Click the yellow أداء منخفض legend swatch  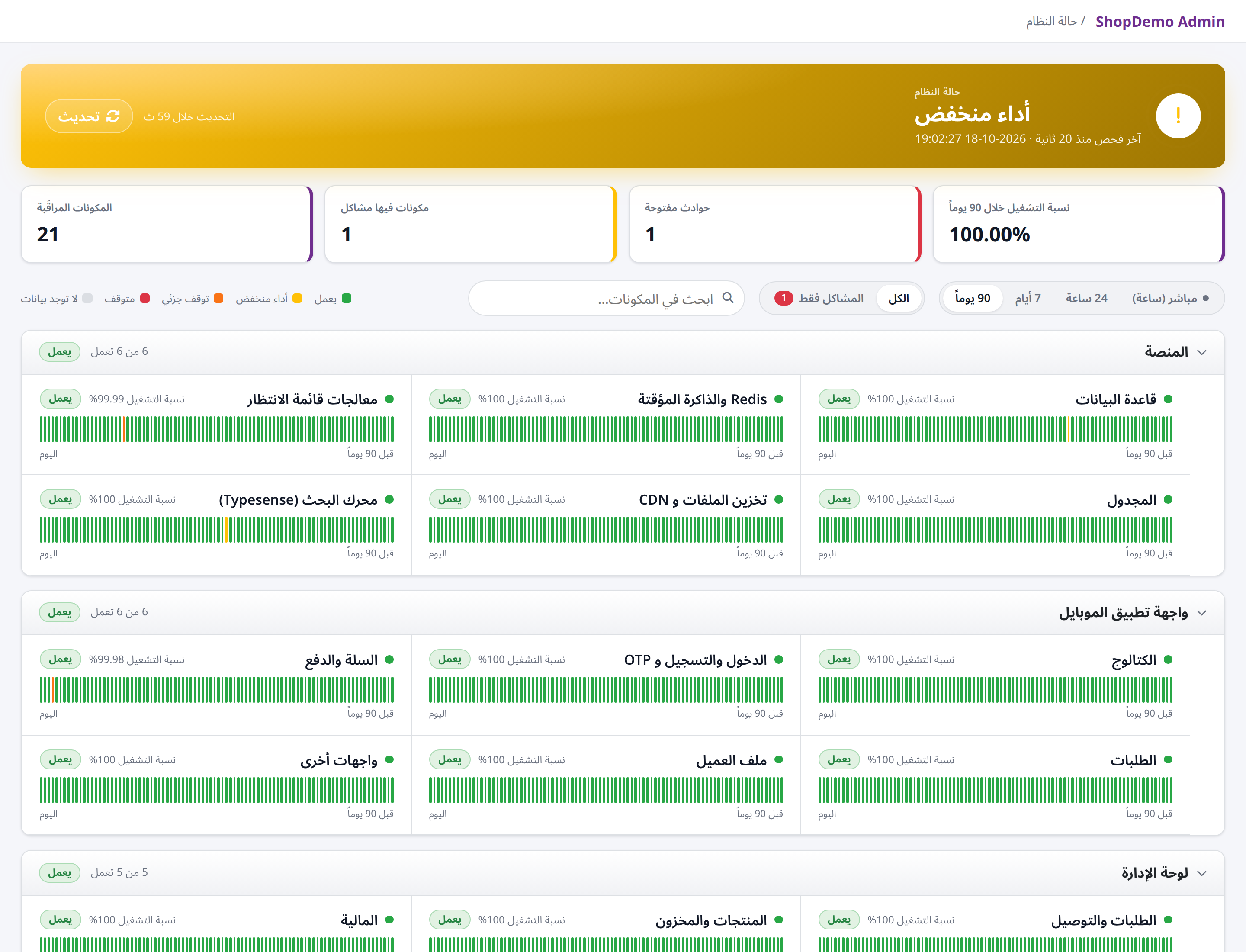click(x=297, y=298)
